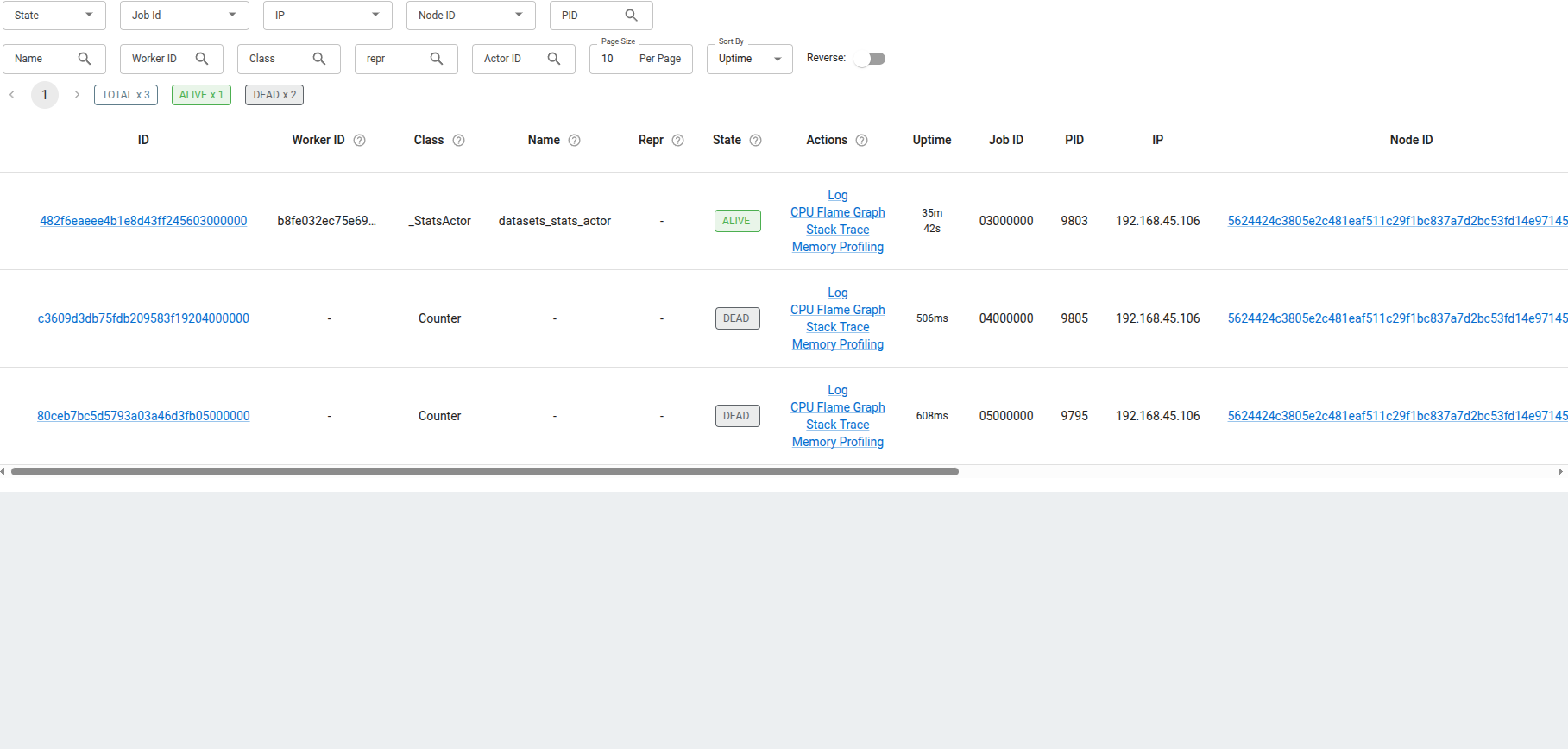Select the ALIVE x 1 filter chip
The height and width of the screenshot is (749, 1568).
[x=201, y=95]
